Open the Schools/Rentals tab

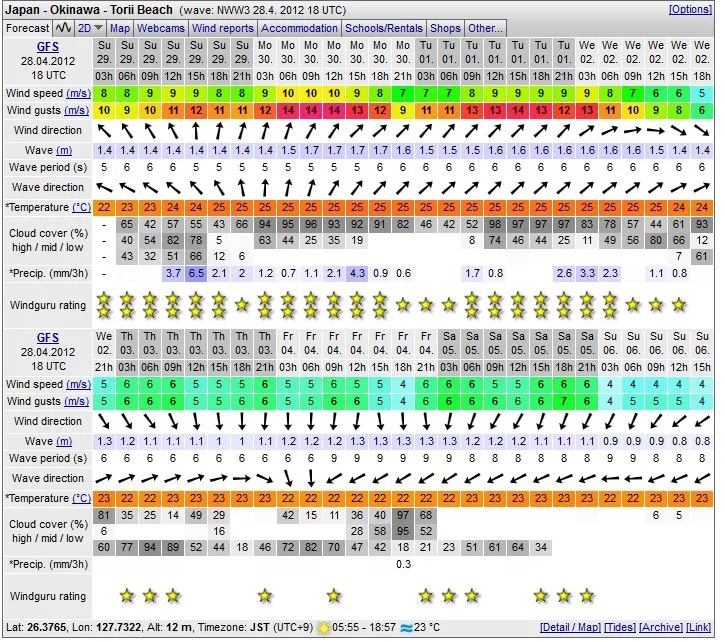pyautogui.click(x=384, y=28)
